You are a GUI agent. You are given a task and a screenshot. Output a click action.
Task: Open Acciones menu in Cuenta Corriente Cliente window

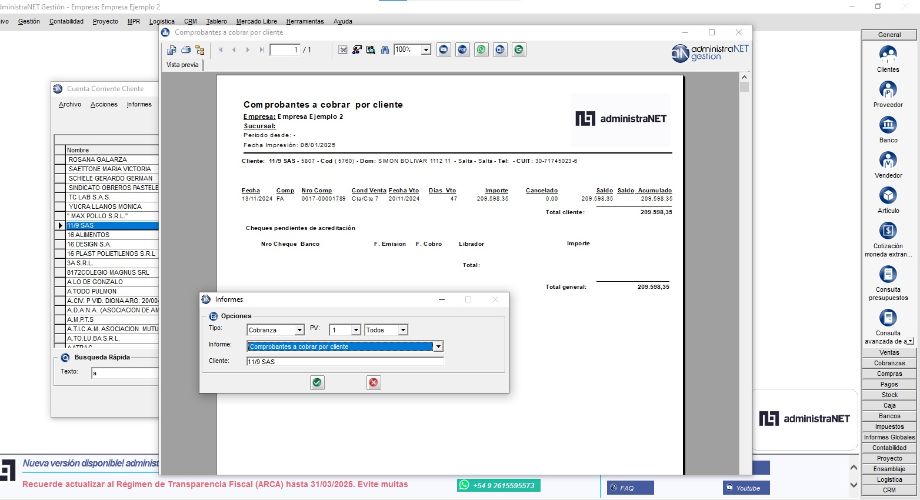coord(104,104)
